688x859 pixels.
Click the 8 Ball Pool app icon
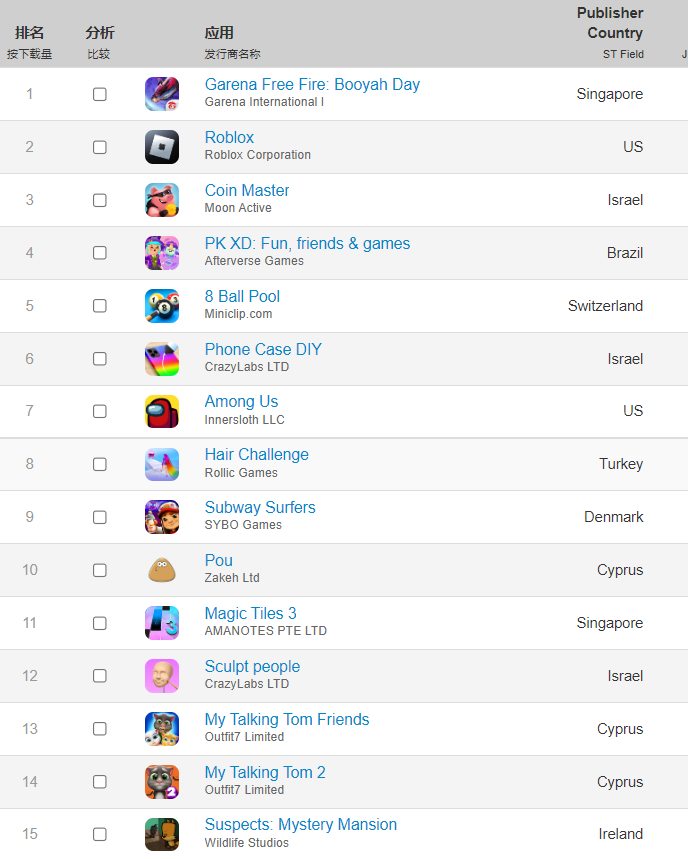pyautogui.click(x=162, y=306)
